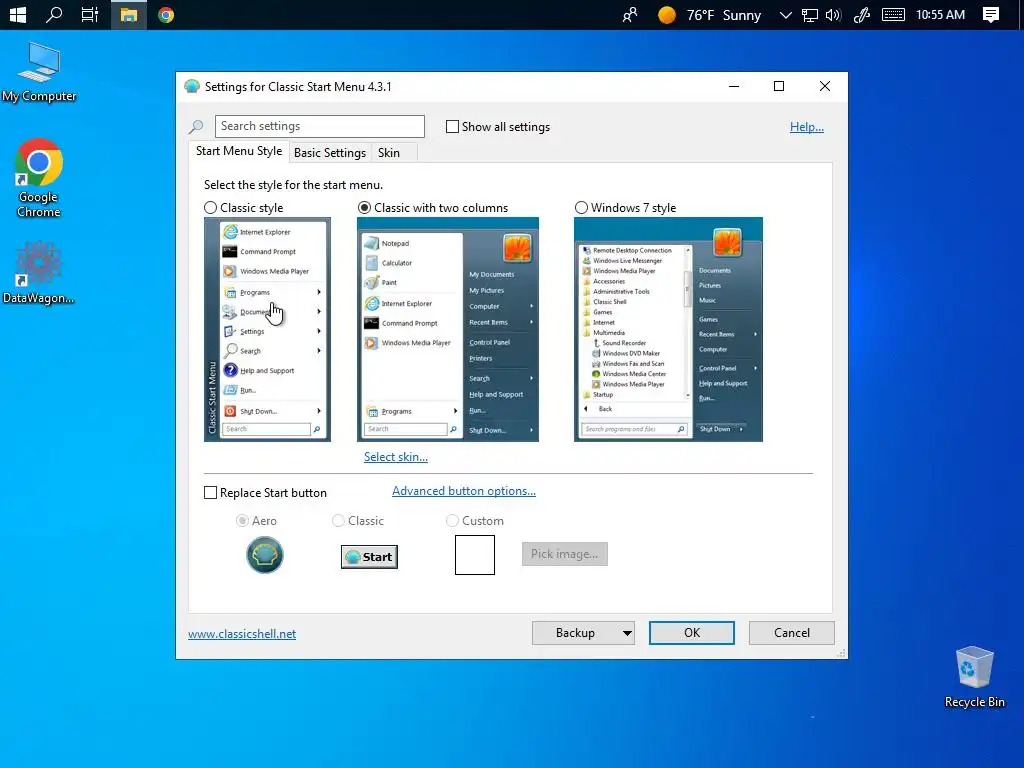Open the sunny weather widget icon
Image resolution: width=1024 pixels, height=768 pixels.
point(667,14)
